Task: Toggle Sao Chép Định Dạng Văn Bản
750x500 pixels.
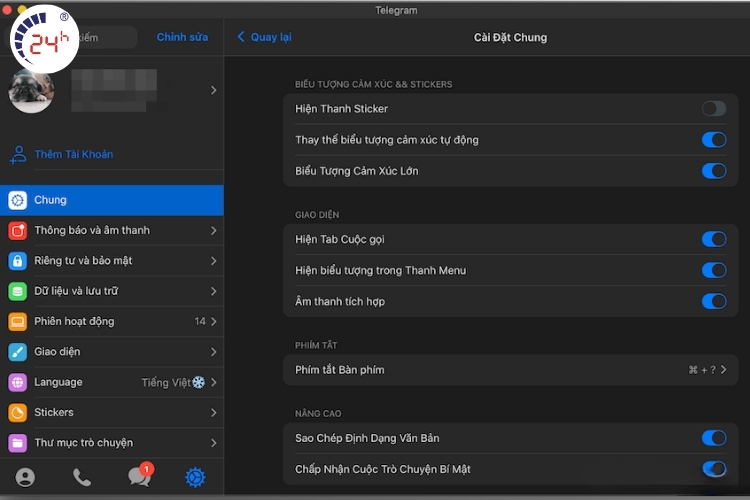Action: point(714,438)
